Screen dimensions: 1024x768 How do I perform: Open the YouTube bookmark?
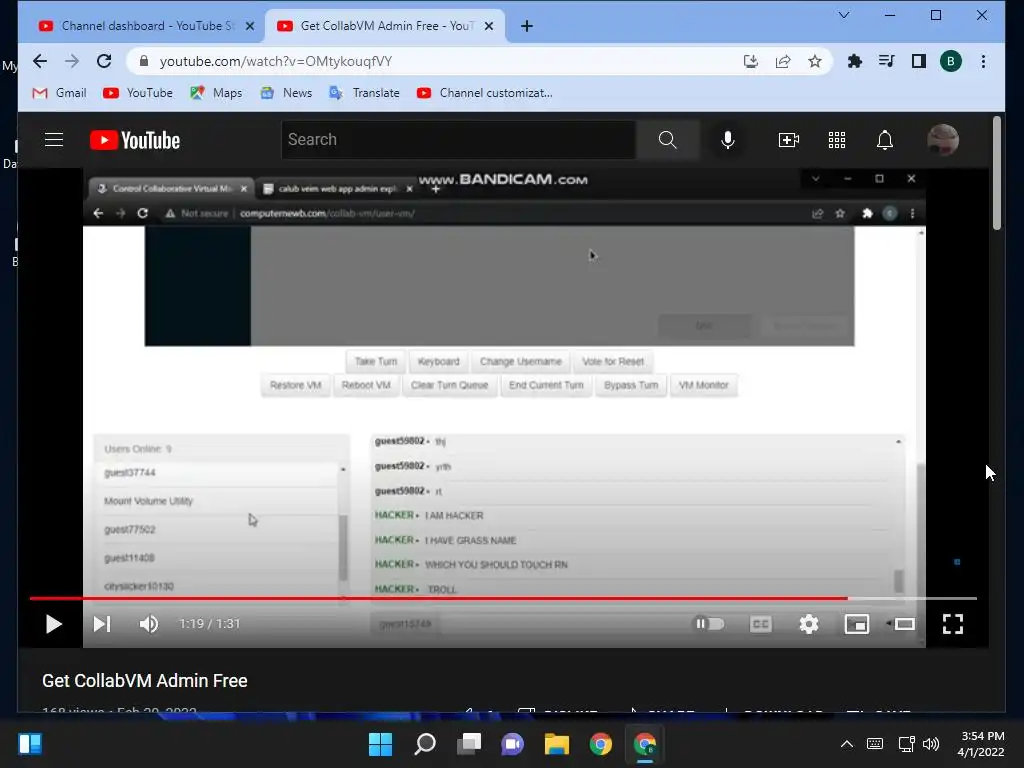[138, 93]
